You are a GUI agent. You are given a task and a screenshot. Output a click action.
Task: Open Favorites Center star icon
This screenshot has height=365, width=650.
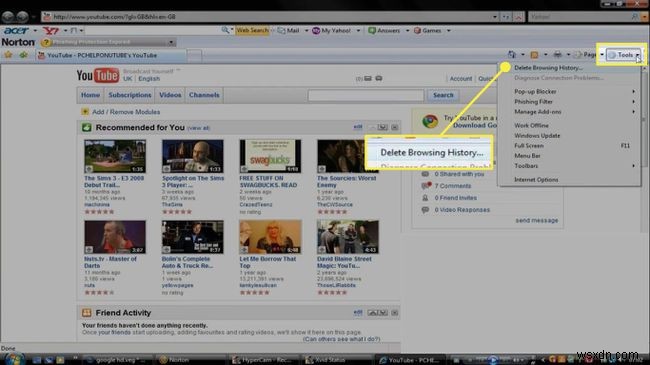click(8, 55)
